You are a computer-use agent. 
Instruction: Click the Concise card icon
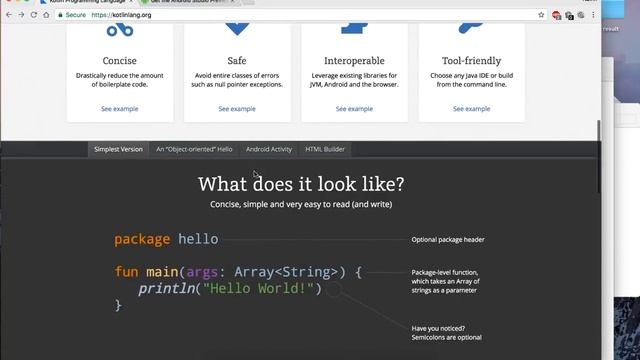(x=120, y=30)
